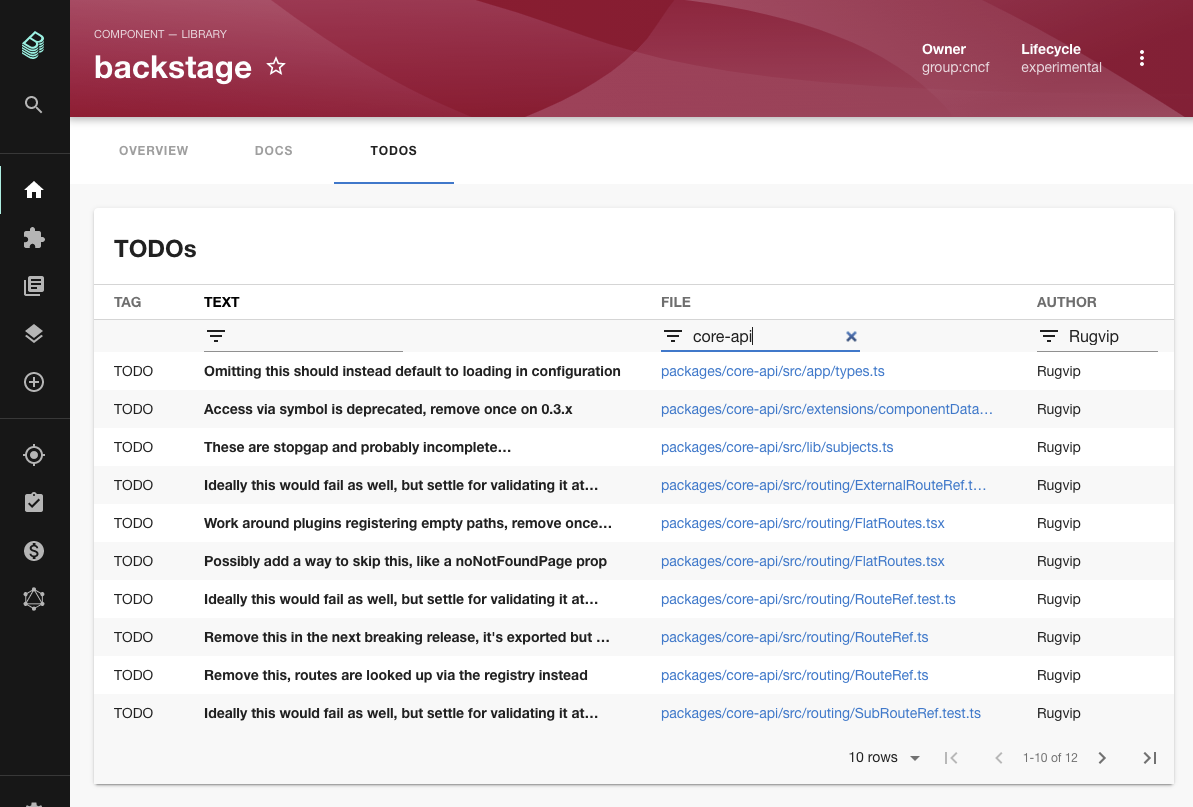Open the Tech Radar target icon

[33, 455]
